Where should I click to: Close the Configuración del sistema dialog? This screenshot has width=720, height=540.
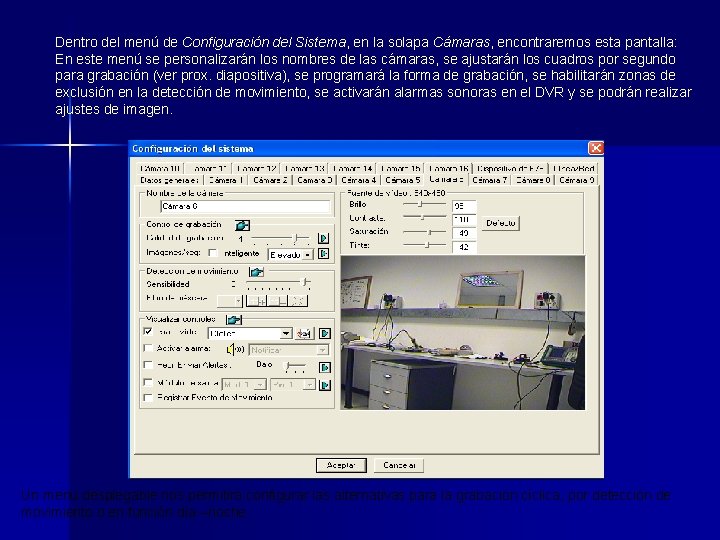point(596,148)
